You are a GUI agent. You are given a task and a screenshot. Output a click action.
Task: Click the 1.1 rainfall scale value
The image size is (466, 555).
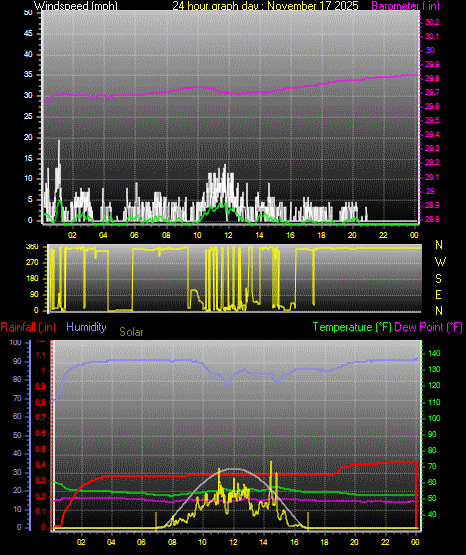tap(41, 355)
